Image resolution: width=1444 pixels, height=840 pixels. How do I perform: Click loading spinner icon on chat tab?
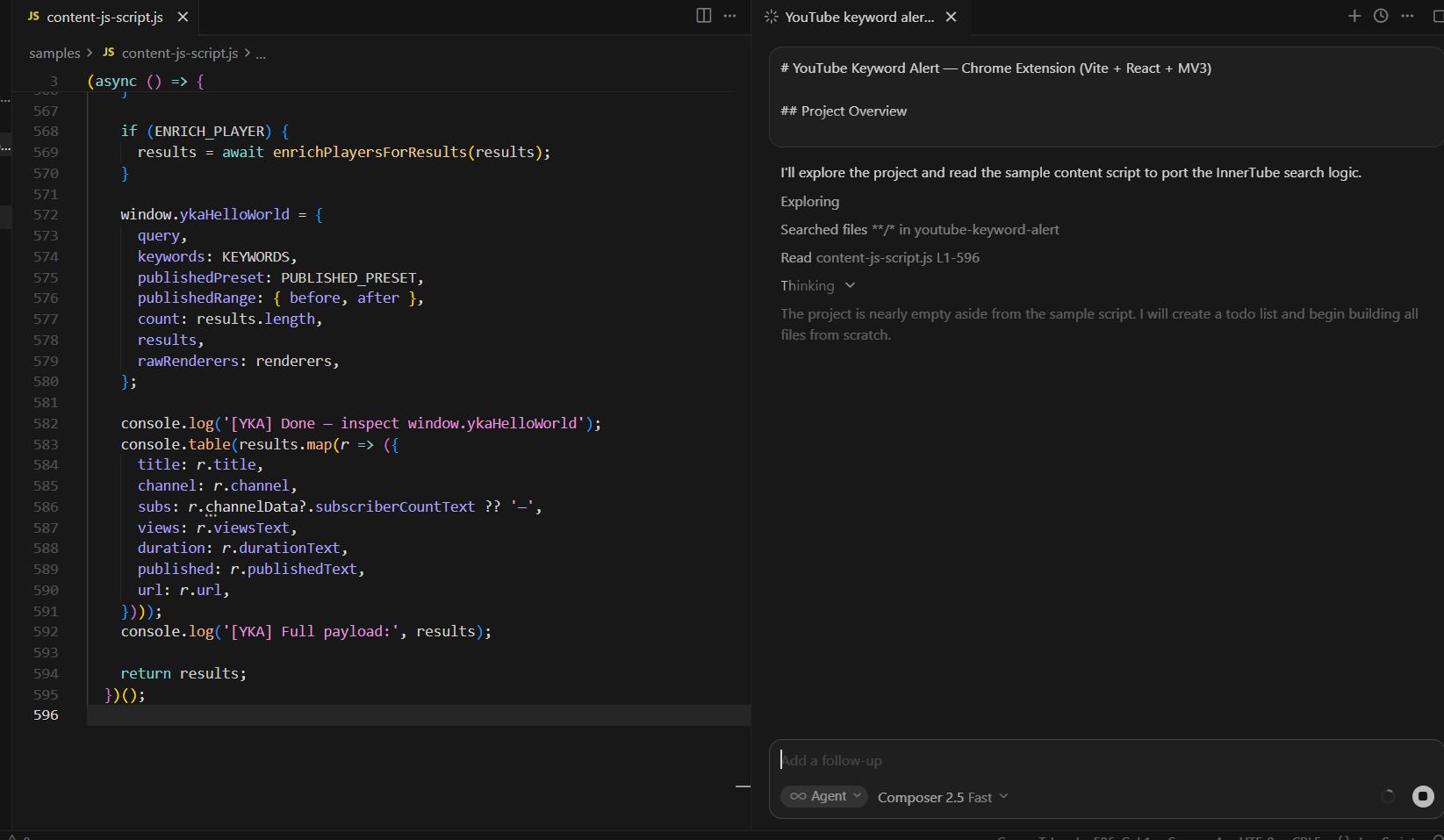(771, 17)
